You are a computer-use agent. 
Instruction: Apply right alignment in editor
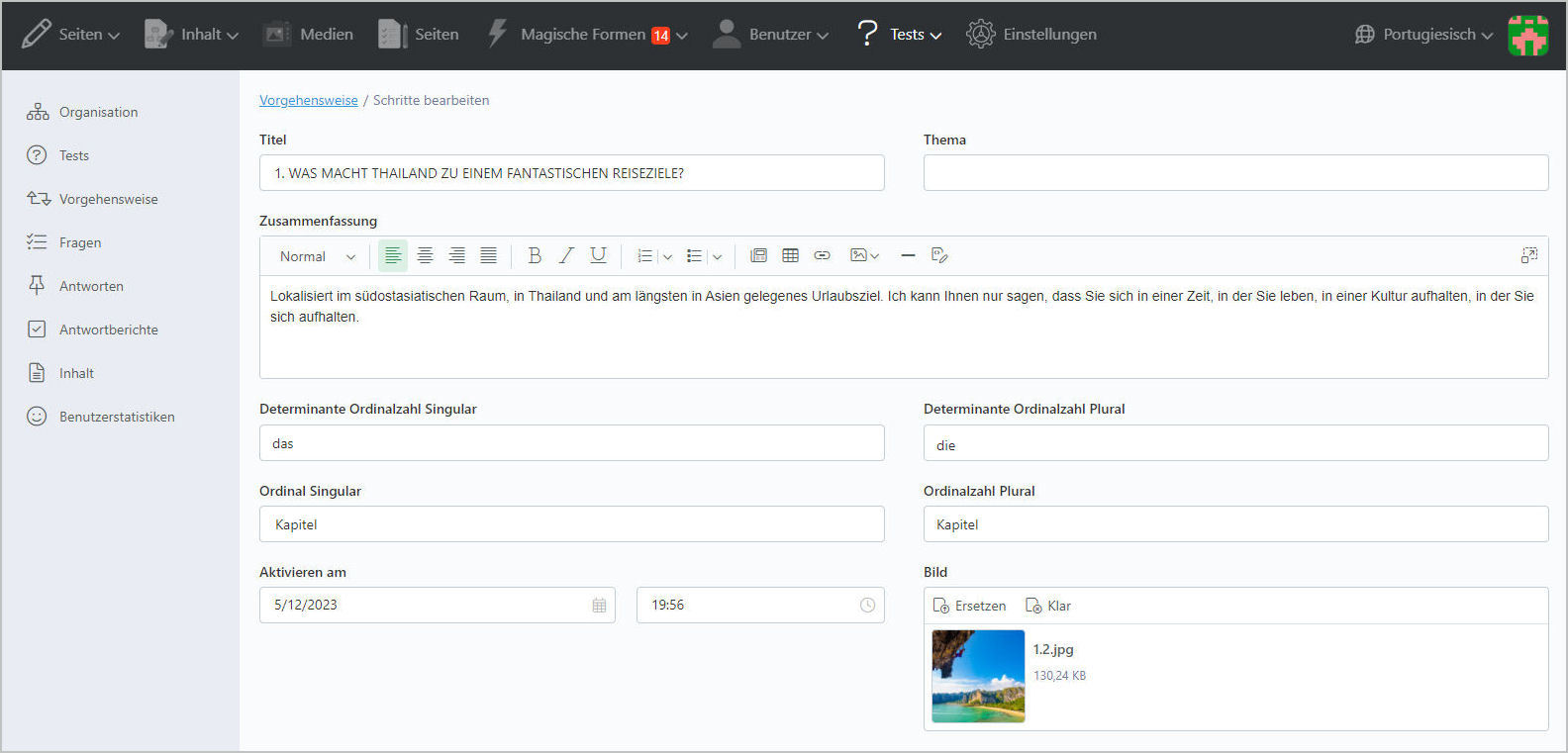[x=456, y=255]
